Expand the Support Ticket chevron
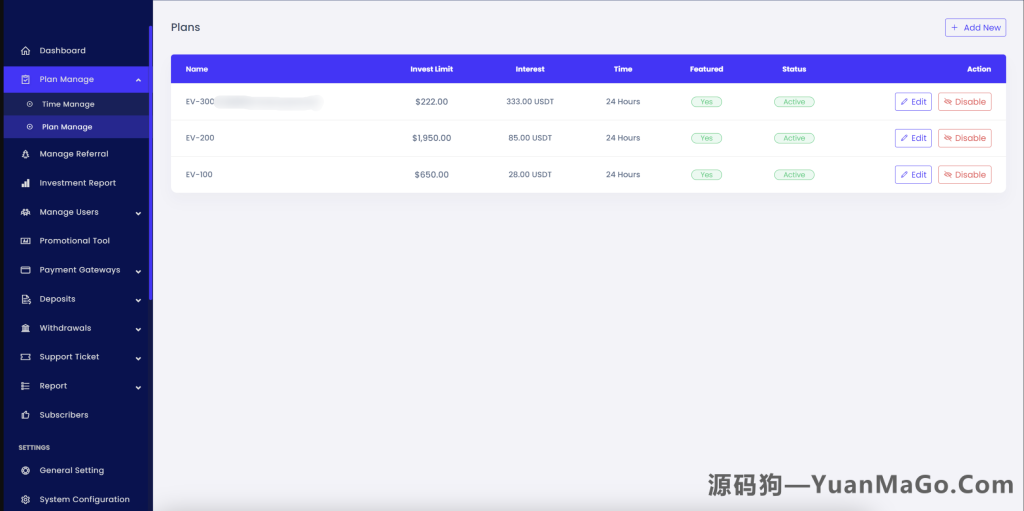The image size is (1024, 511). [138, 358]
